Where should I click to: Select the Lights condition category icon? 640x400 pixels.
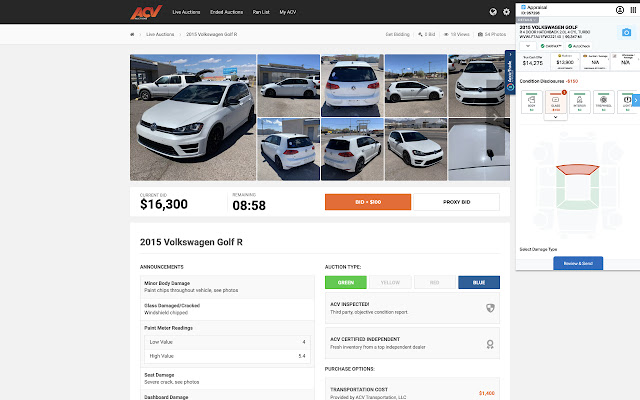click(x=627, y=102)
